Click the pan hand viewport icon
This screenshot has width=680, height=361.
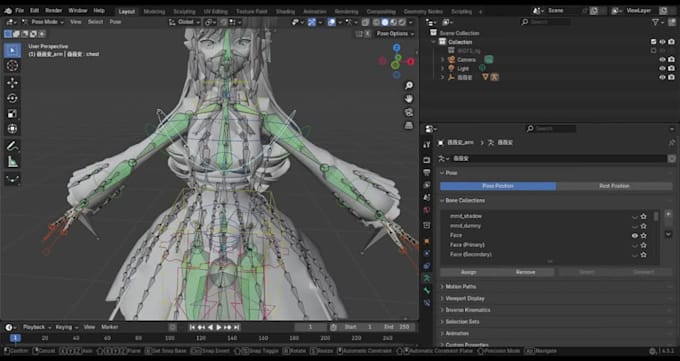(409, 98)
